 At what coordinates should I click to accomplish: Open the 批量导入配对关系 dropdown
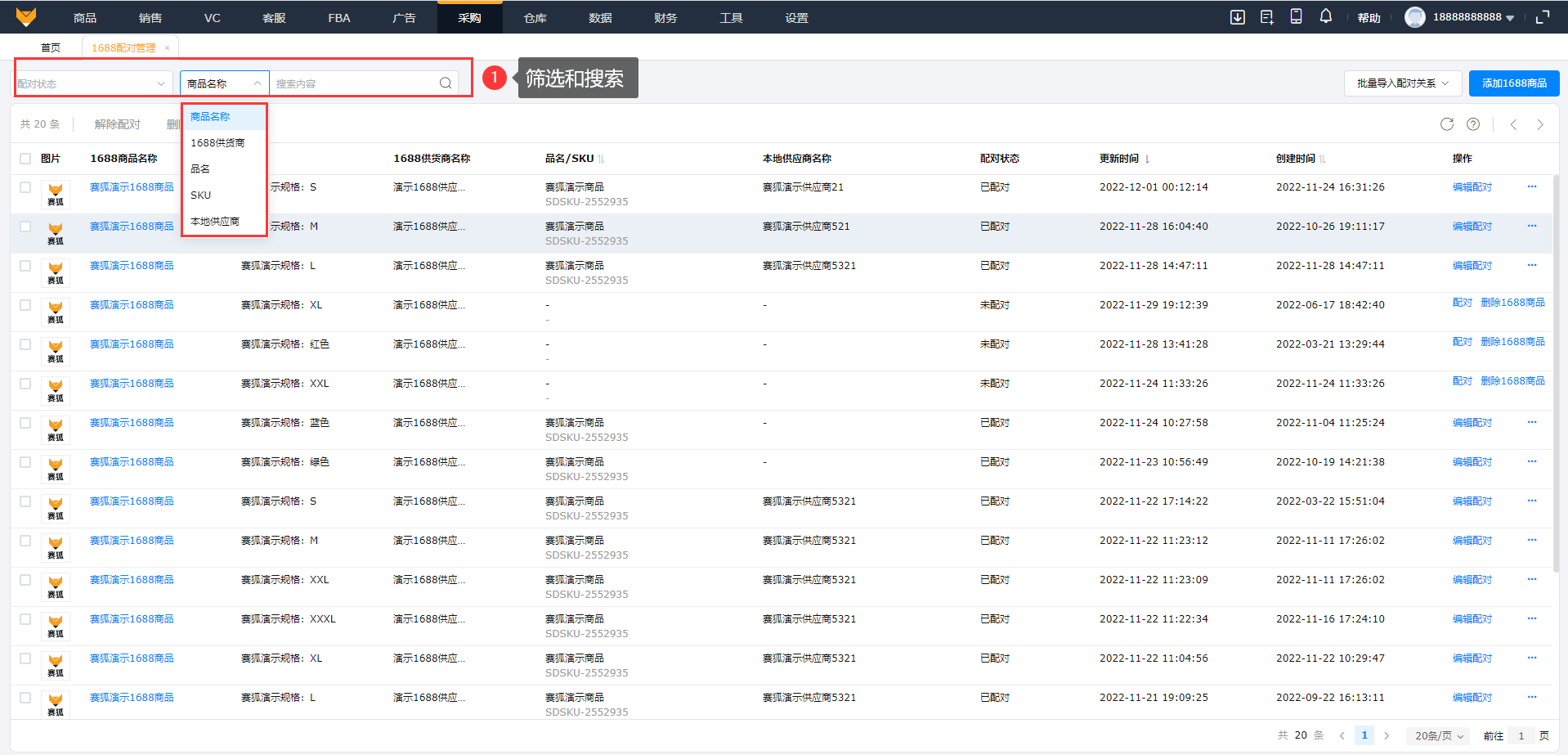coord(1402,83)
